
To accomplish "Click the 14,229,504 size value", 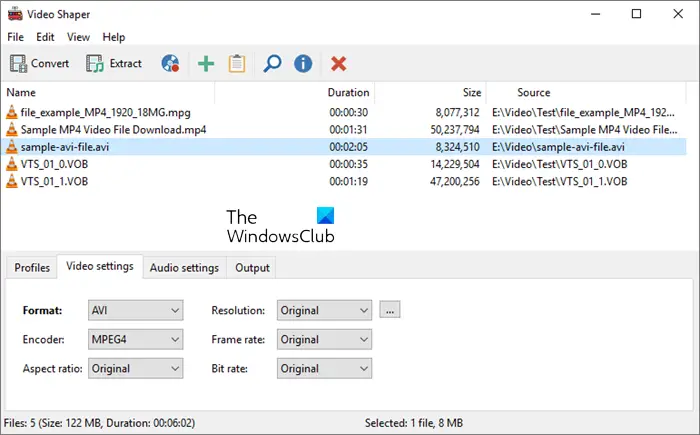I will [x=455, y=164].
